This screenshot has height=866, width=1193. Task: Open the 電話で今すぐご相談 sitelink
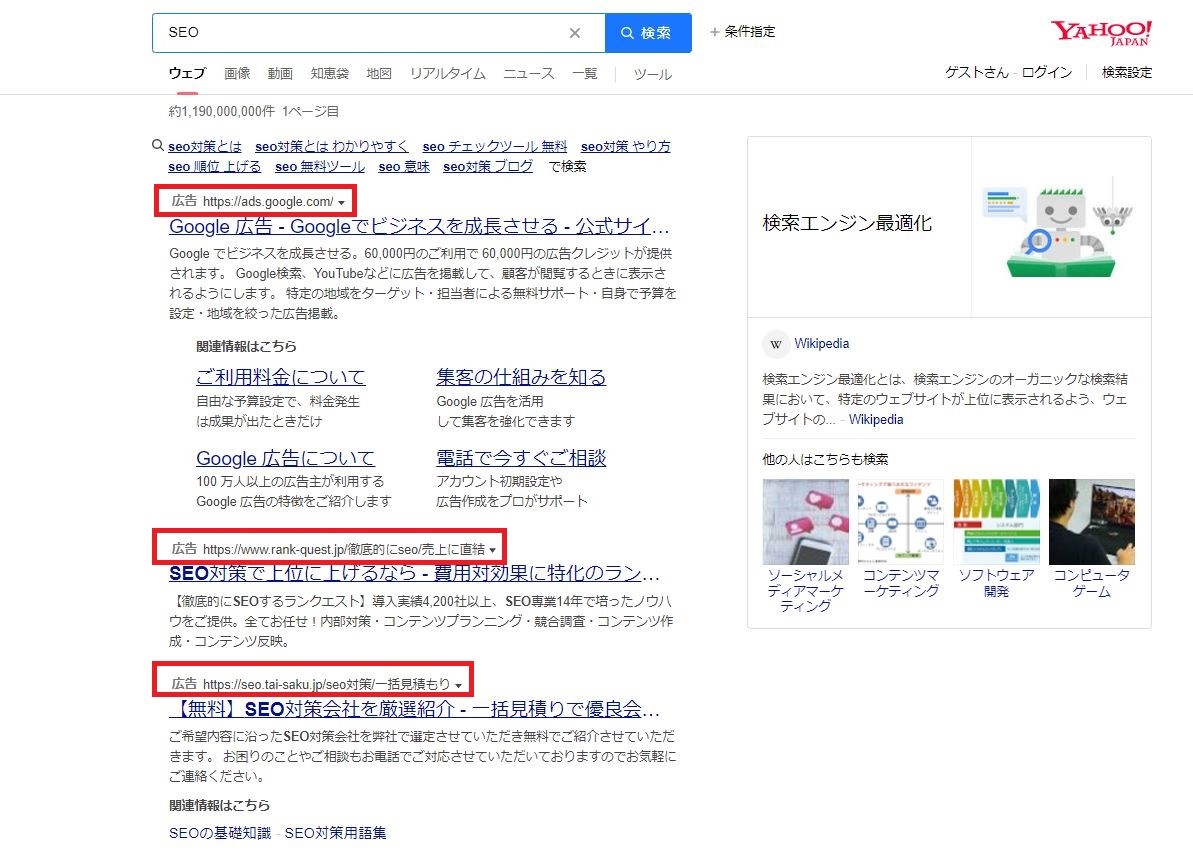pos(521,458)
